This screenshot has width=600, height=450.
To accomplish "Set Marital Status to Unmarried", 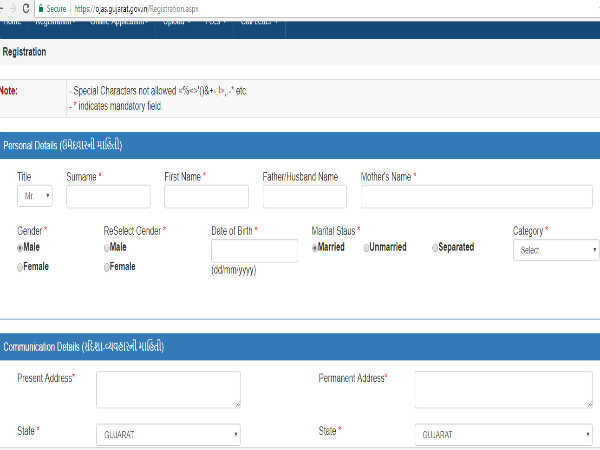I will 368,247.
